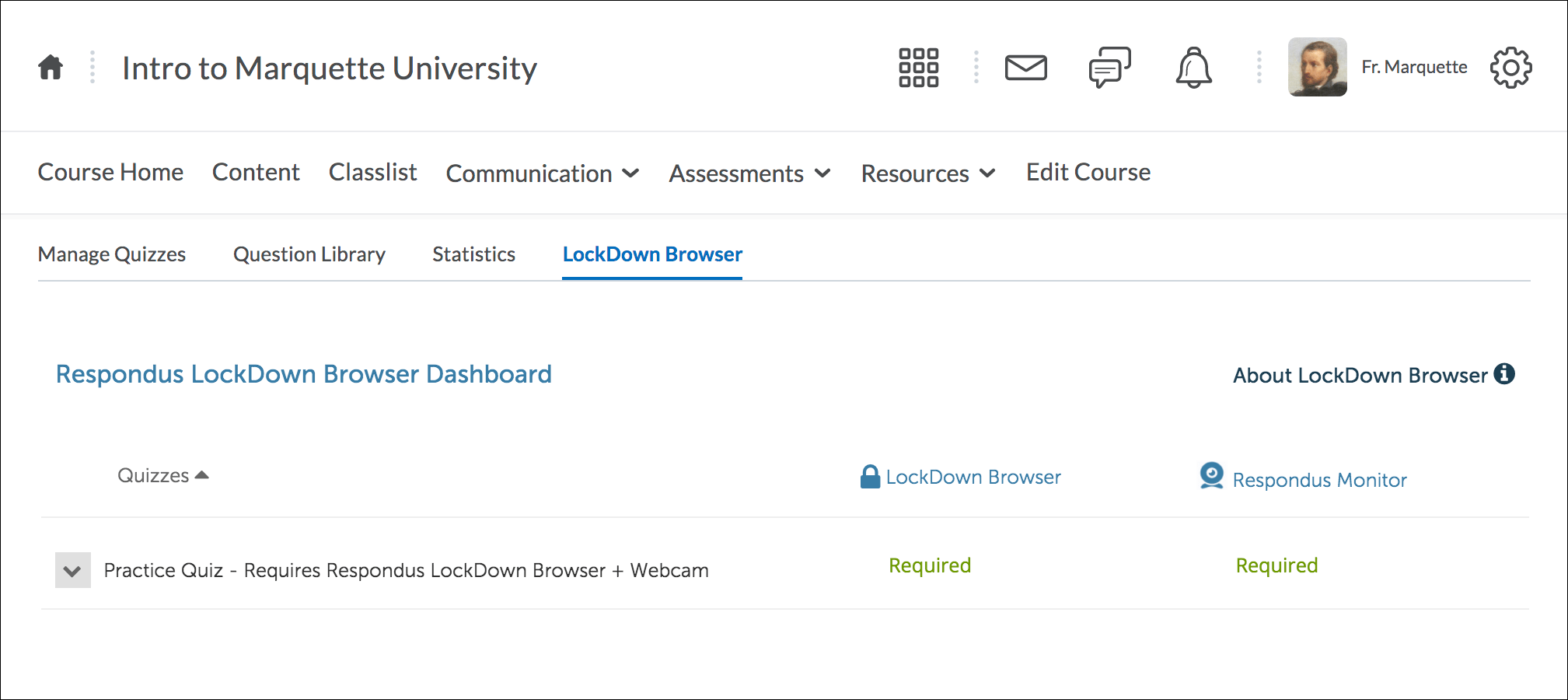The height and width of the screenshot is (700, 1568).
Task: Click the About LockDown Browser info icon
Action: pyautogui.click(x=1504, y=374)
